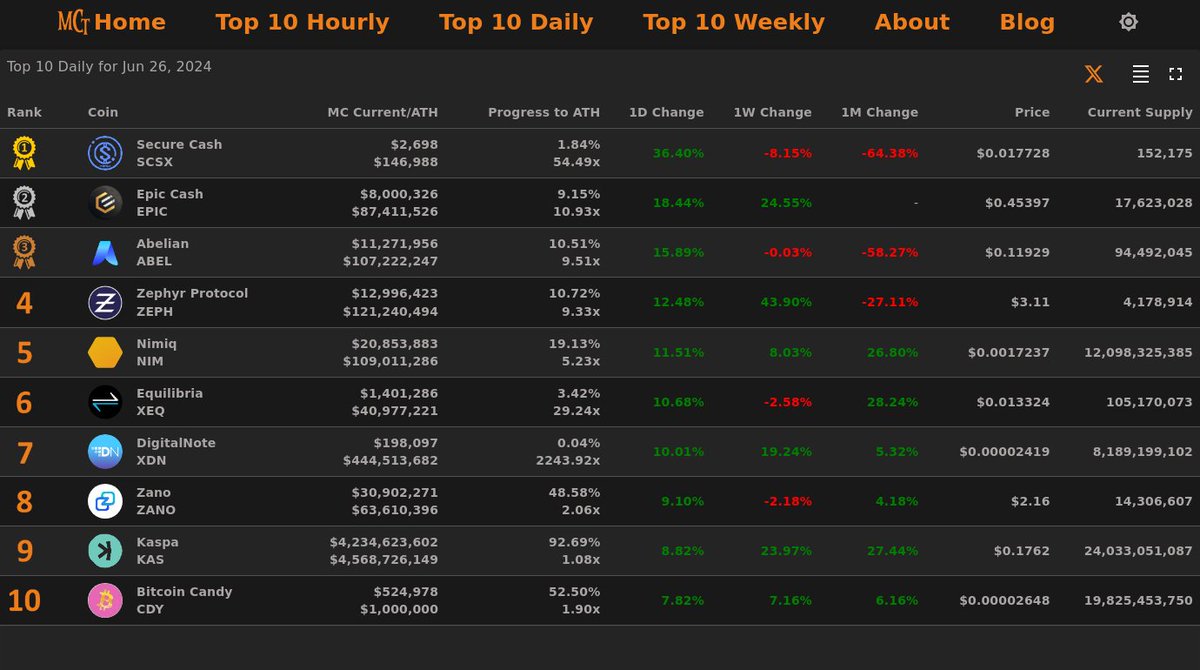This screenshot has width=1200, height=670.
Task: Sort by the Price column header
Action: pyautogui.click(x=1032, y=113)
